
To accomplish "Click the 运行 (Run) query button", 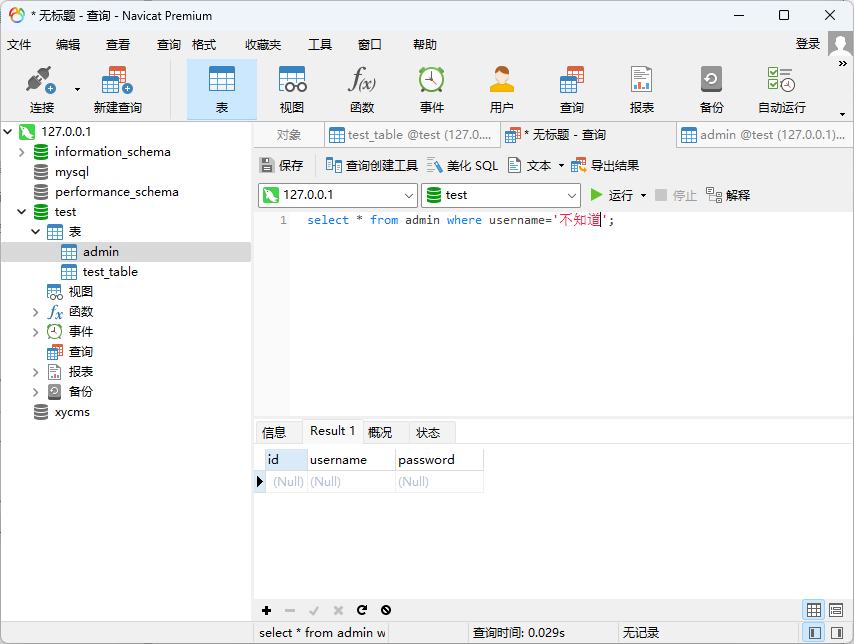I will [611, 195].
